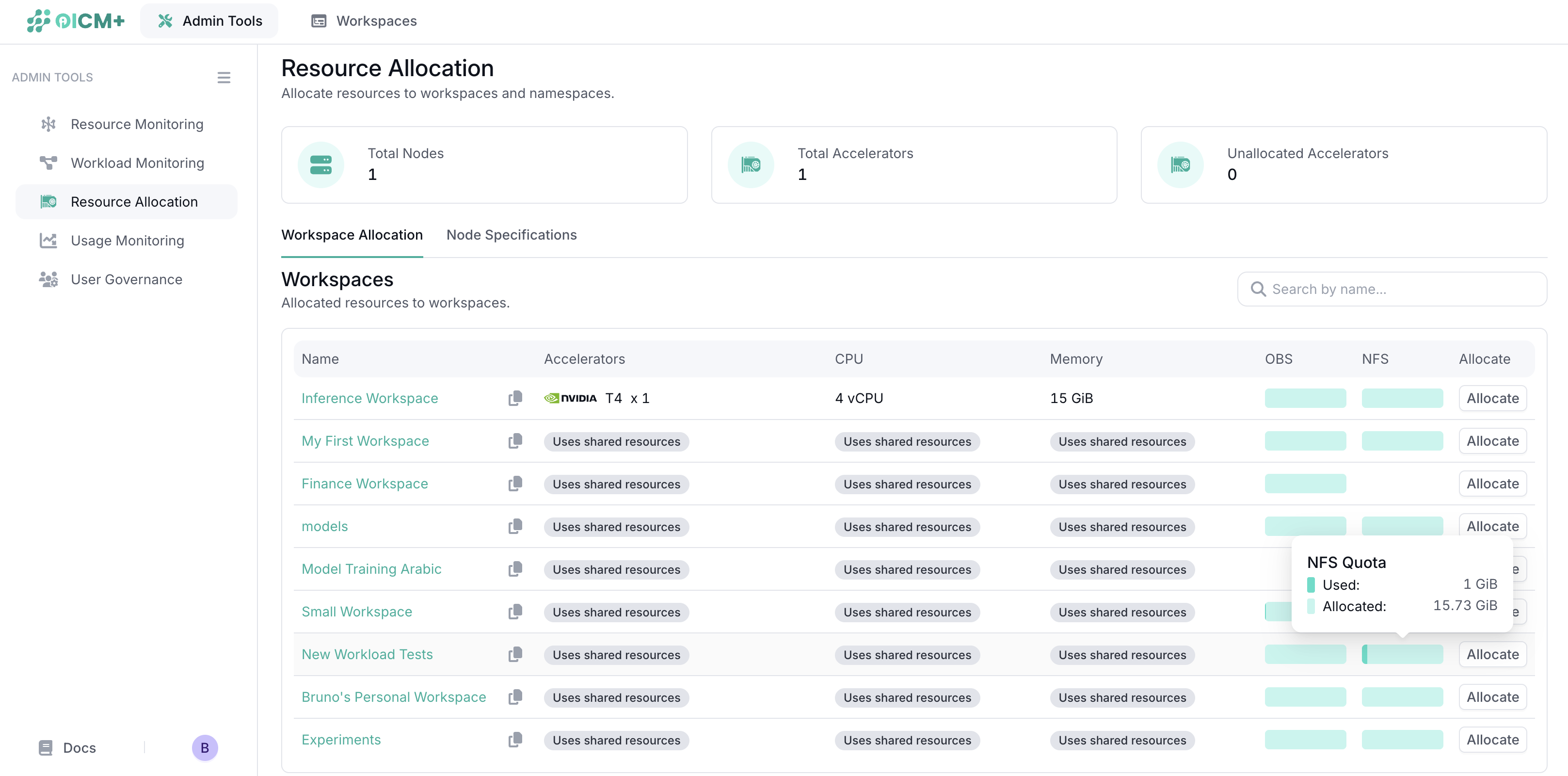Collapse the Admin Tools sidebar menu

(224, 77)
